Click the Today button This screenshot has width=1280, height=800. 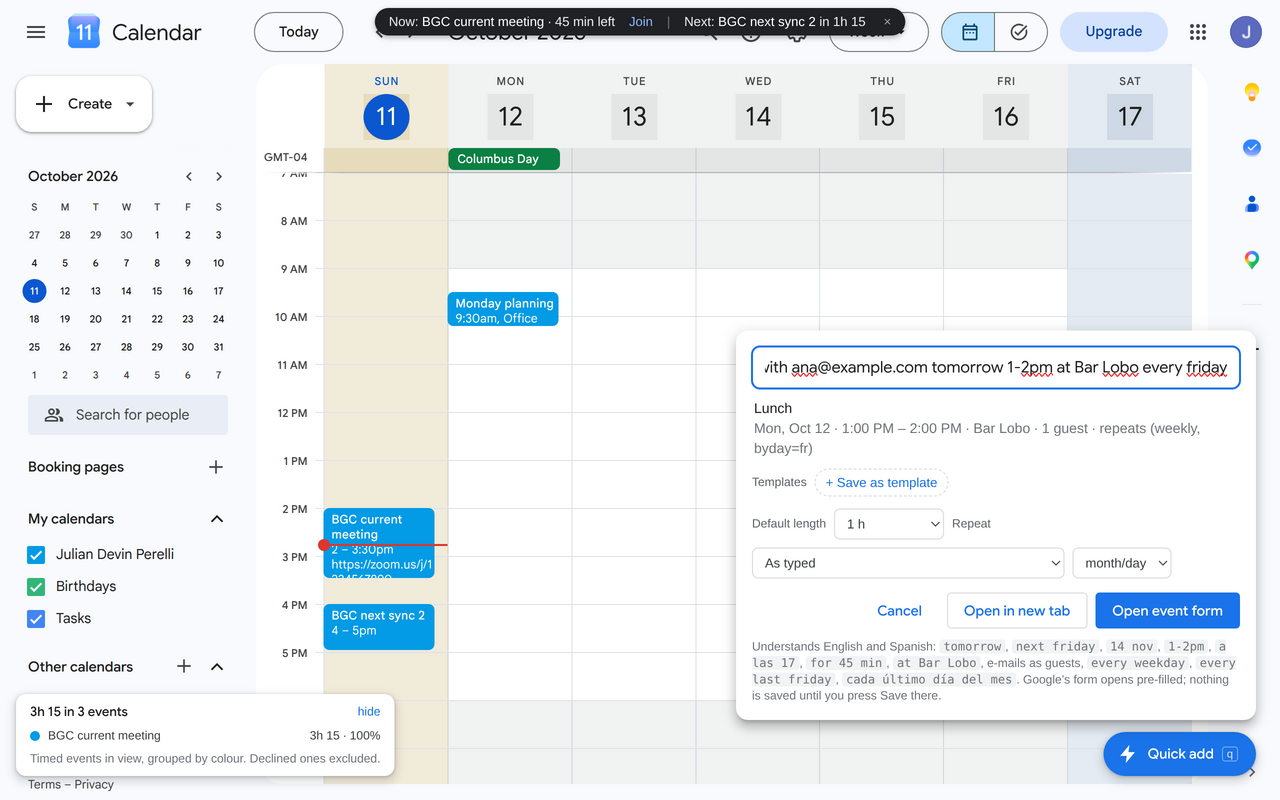click(298, 32)
